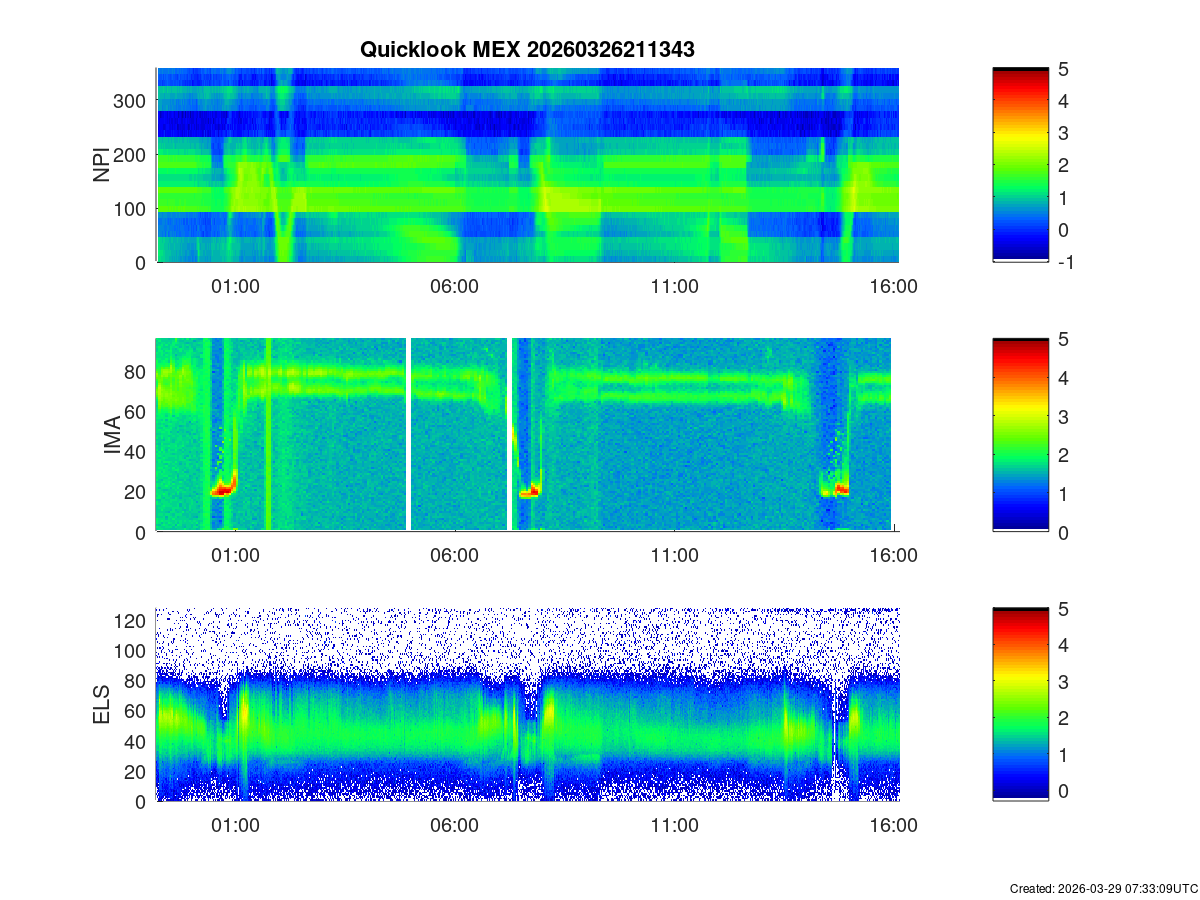1200x900 pixels.
Task: Click the 16:00 tick label under NPI panel
Action: point(893,287)
